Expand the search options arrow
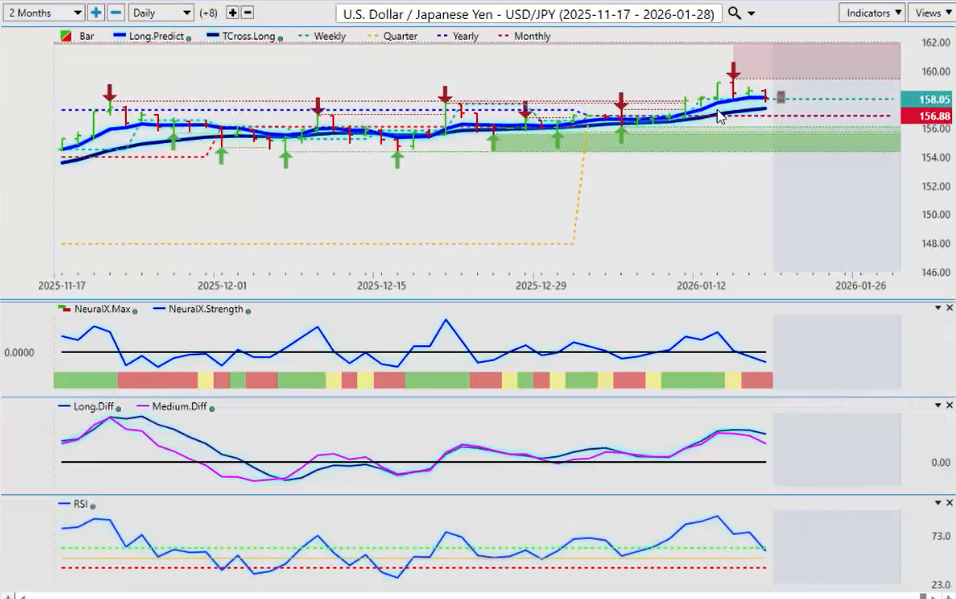This screenshot has width=956, height=599. [x=752, y=13]
